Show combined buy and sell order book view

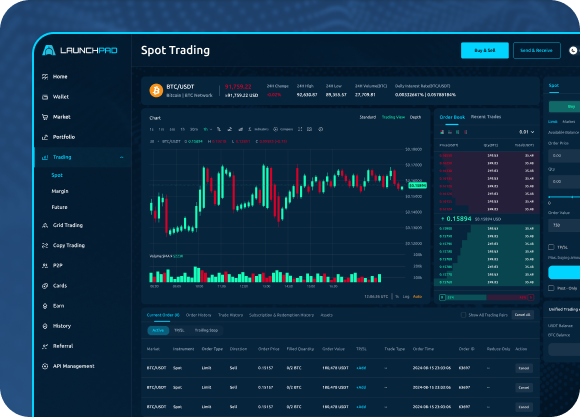pyautogui.click(x=442, y=132)
